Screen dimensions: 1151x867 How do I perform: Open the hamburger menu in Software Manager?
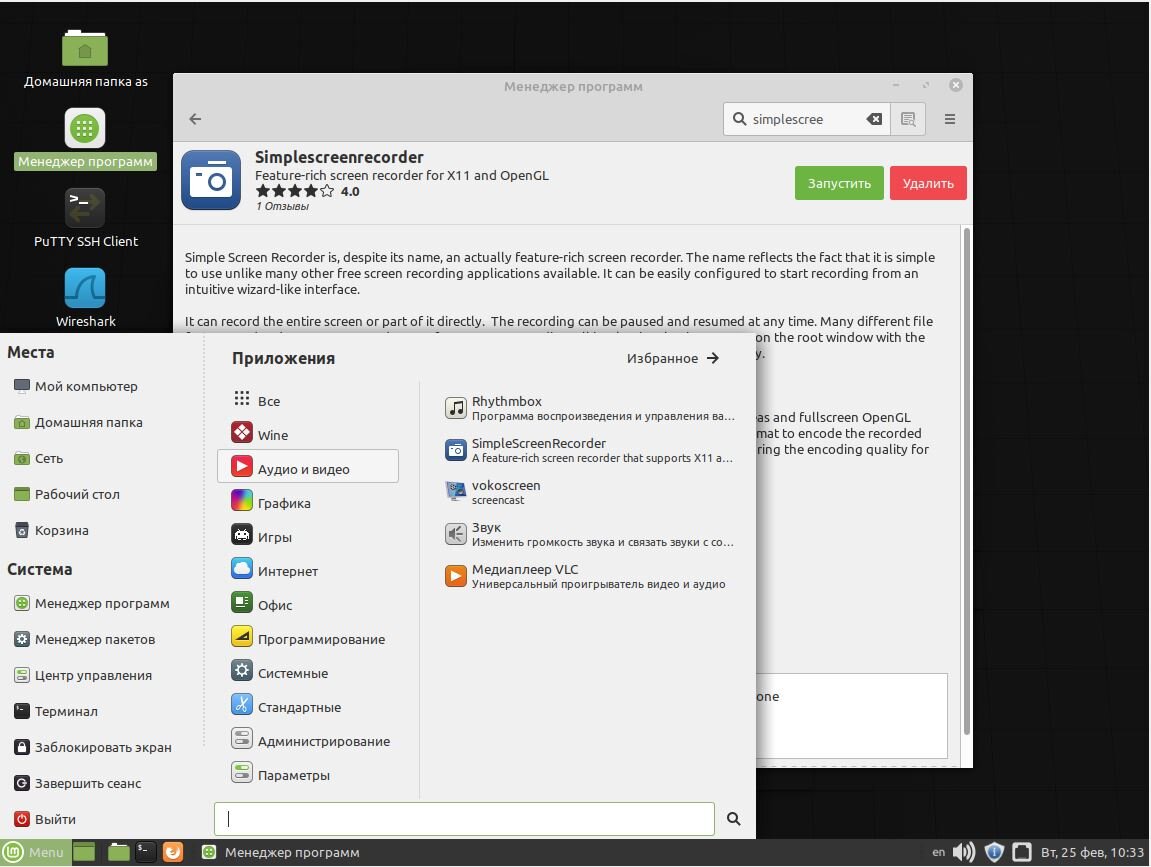[949, 119]
